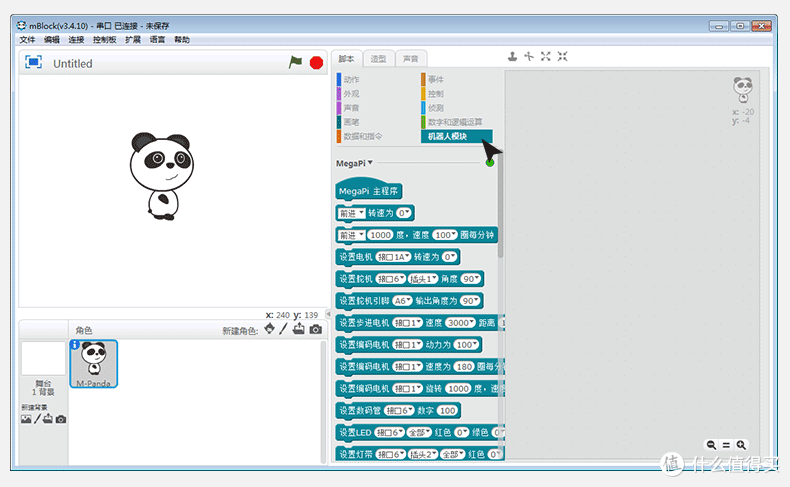Upload a sprite from a file
Image resolution: width=790 pixels, height=487 pixels.
(x=299, y=329)
